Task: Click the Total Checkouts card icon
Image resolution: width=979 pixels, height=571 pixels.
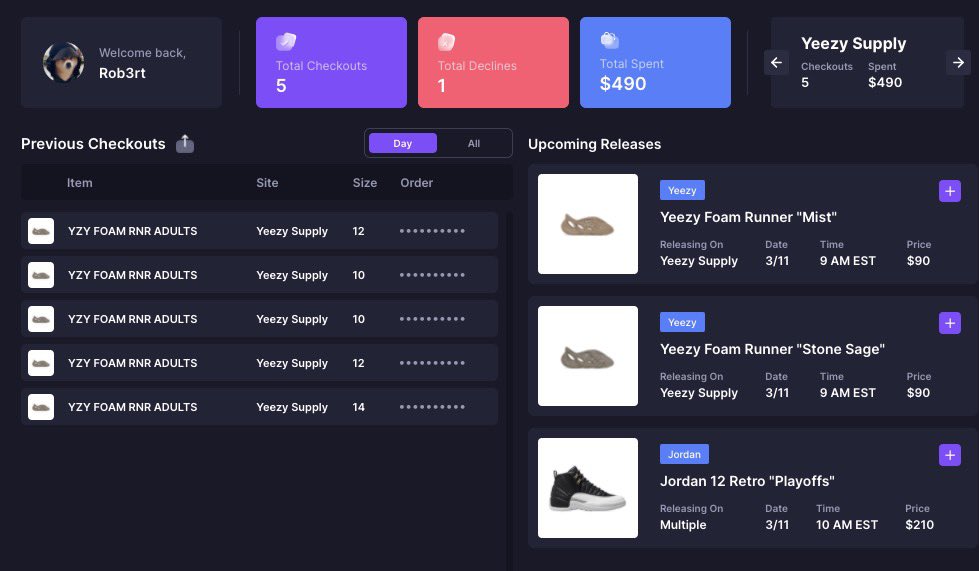Action: 286,41
